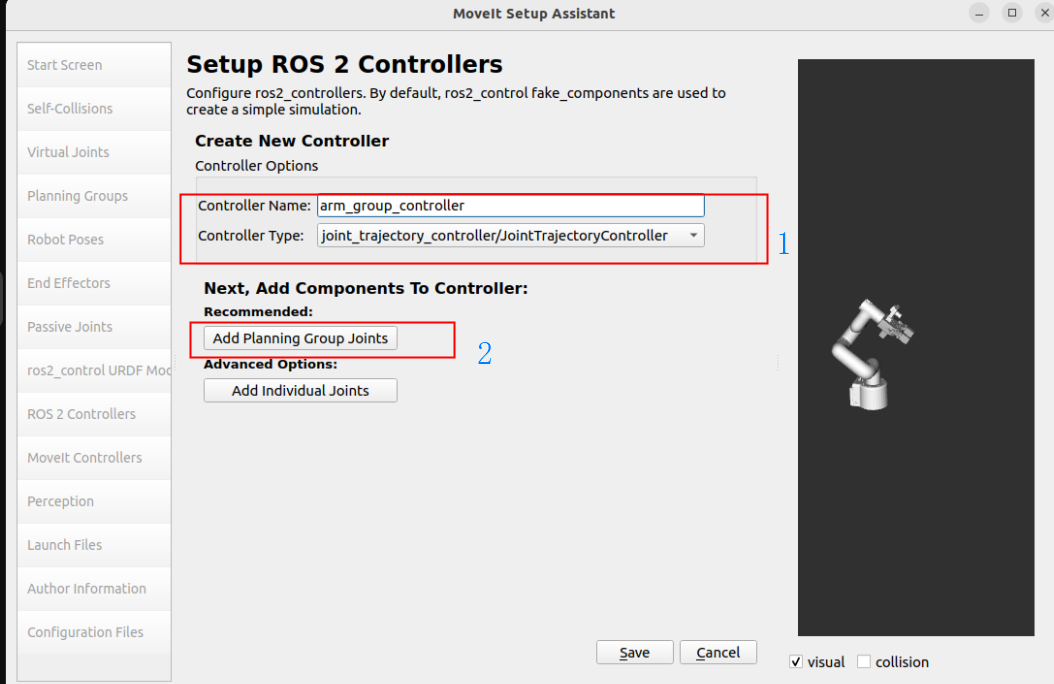
Task: Switch to Launch Files page
Action: coord(94,546)
